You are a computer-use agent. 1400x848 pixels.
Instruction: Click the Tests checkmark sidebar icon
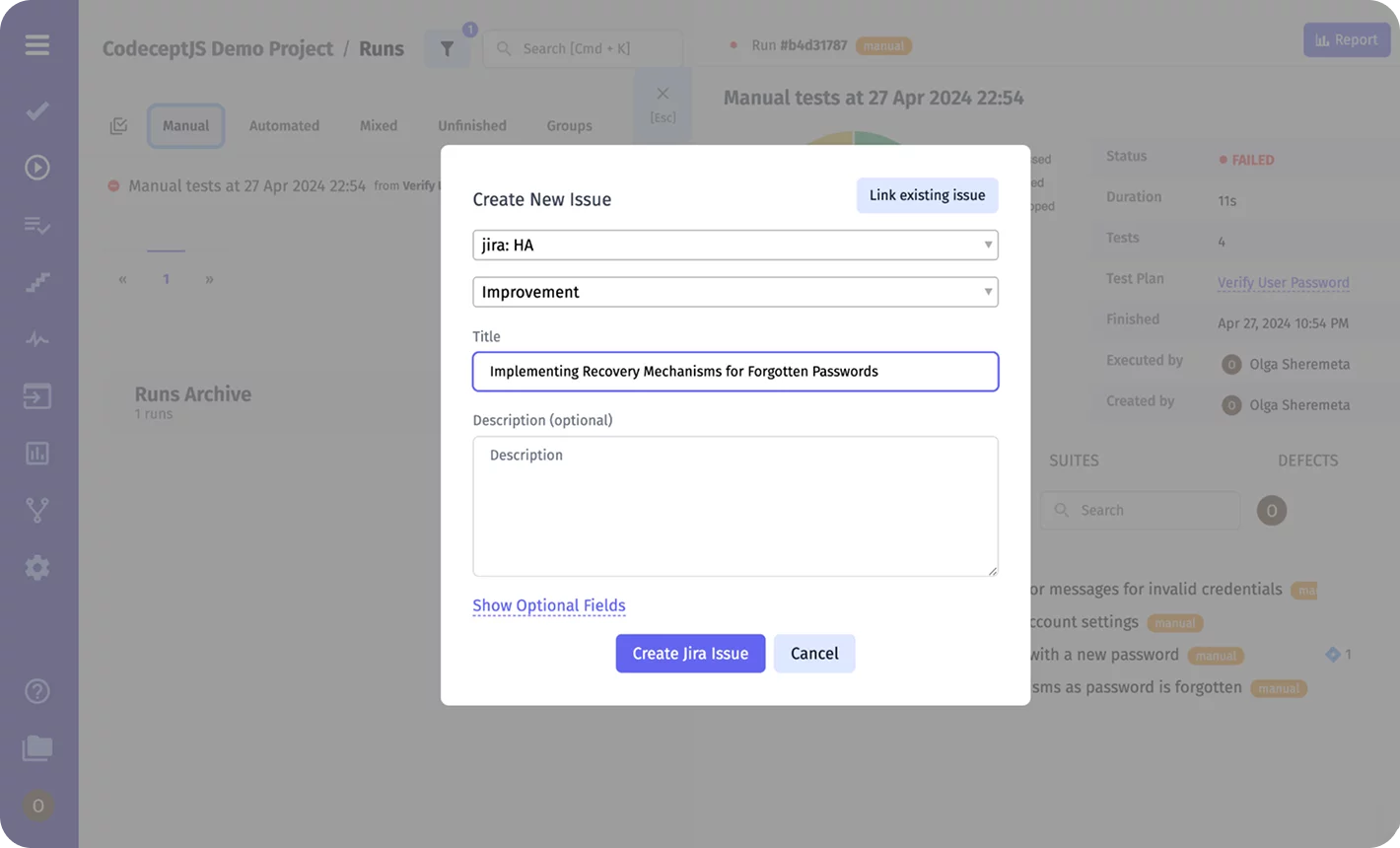(37, 110)
